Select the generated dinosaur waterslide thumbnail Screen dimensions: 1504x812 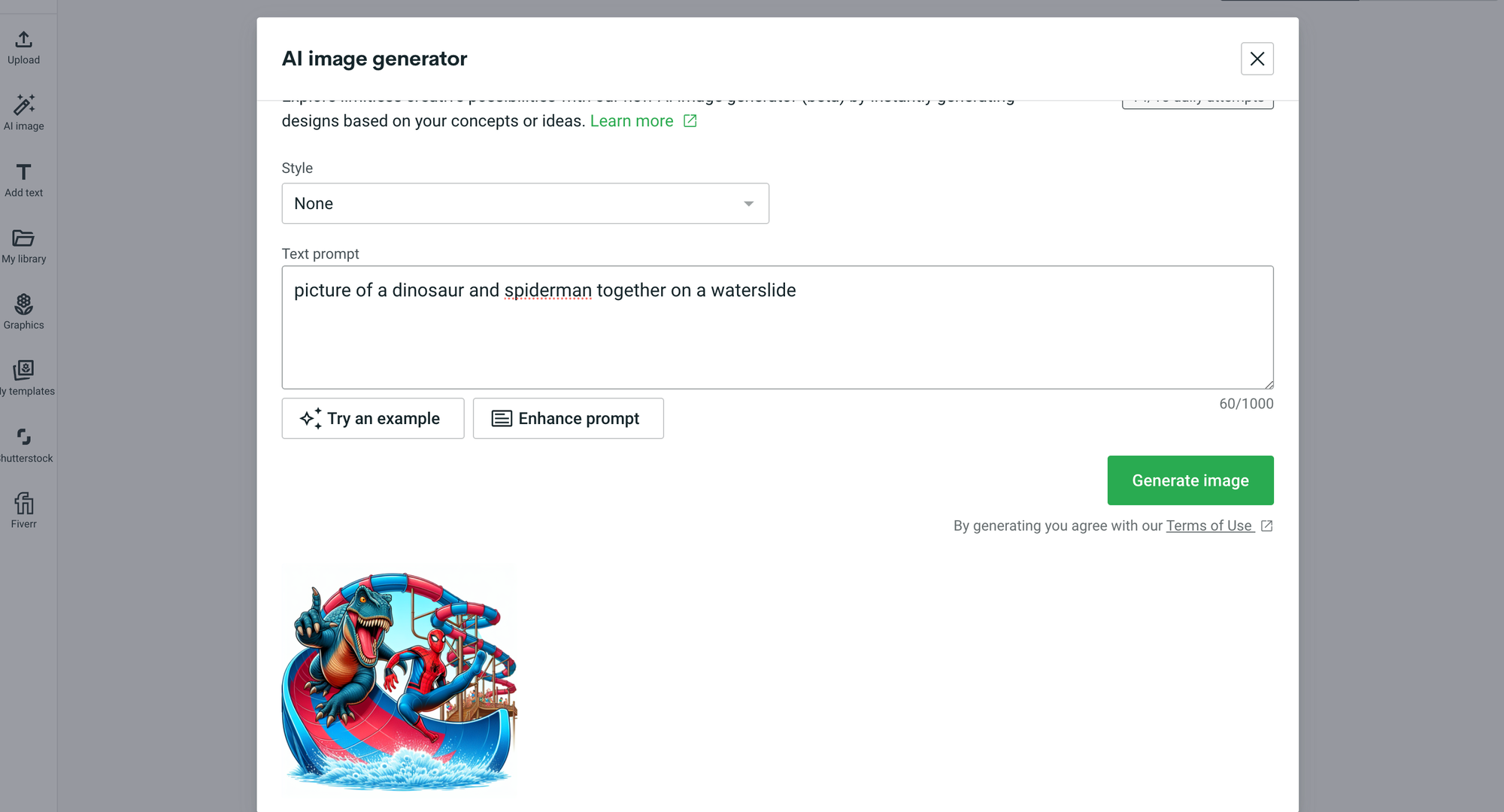pos(399,679)
